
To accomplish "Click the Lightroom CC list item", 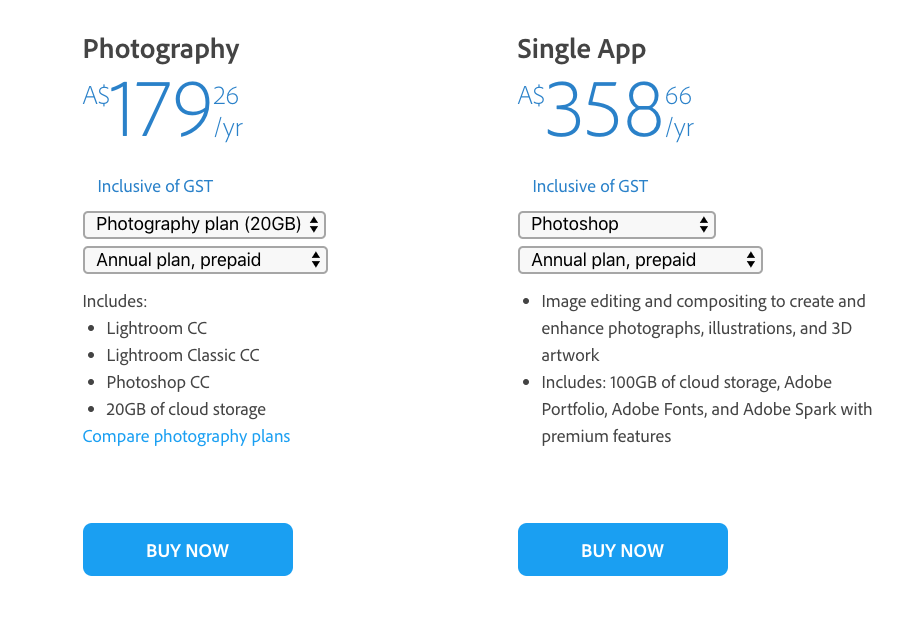I will click(x=156, y=328).
